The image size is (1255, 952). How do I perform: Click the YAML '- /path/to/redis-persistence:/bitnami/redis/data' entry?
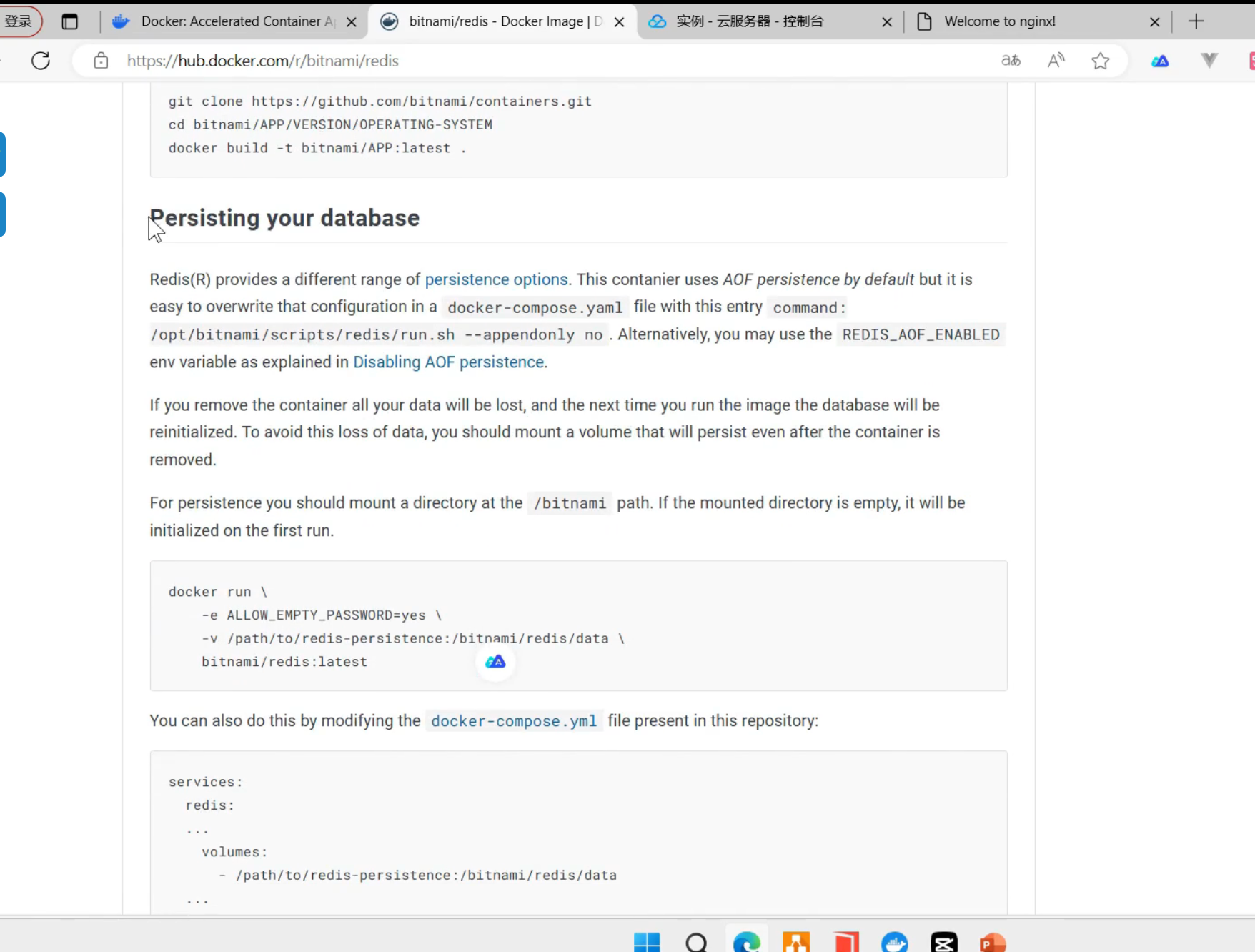(418, 876)
